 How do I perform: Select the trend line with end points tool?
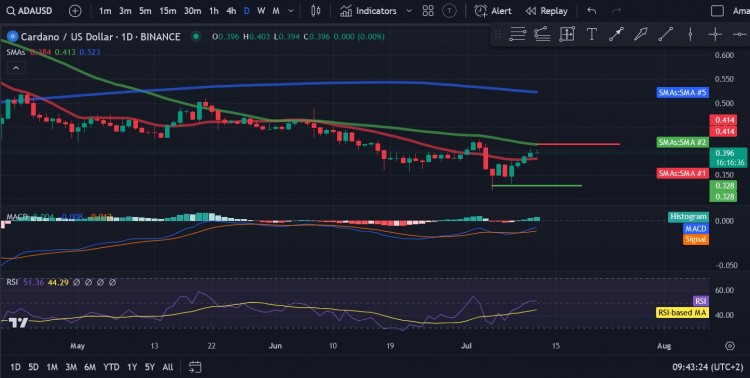(616, 34)
